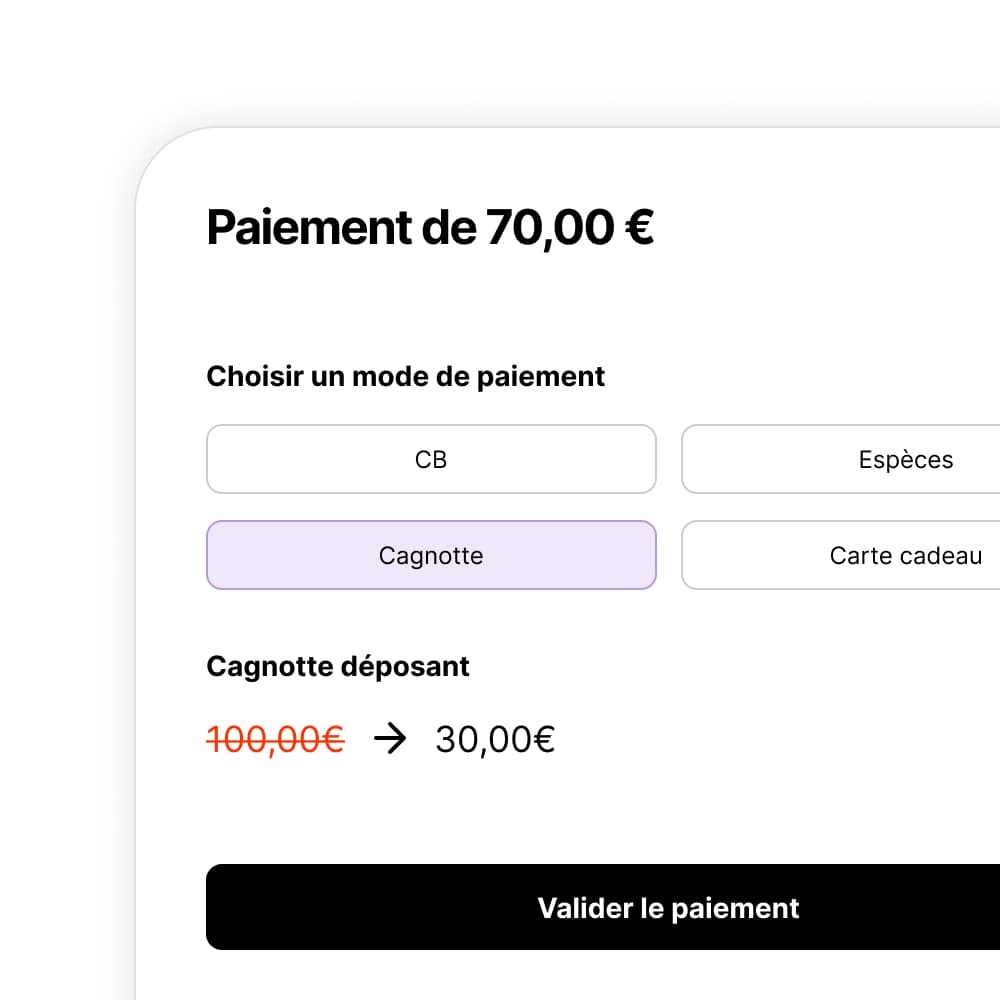1000x1000 pixels.
Task: Click inside the payment dialog card
Action: [560, 810]
